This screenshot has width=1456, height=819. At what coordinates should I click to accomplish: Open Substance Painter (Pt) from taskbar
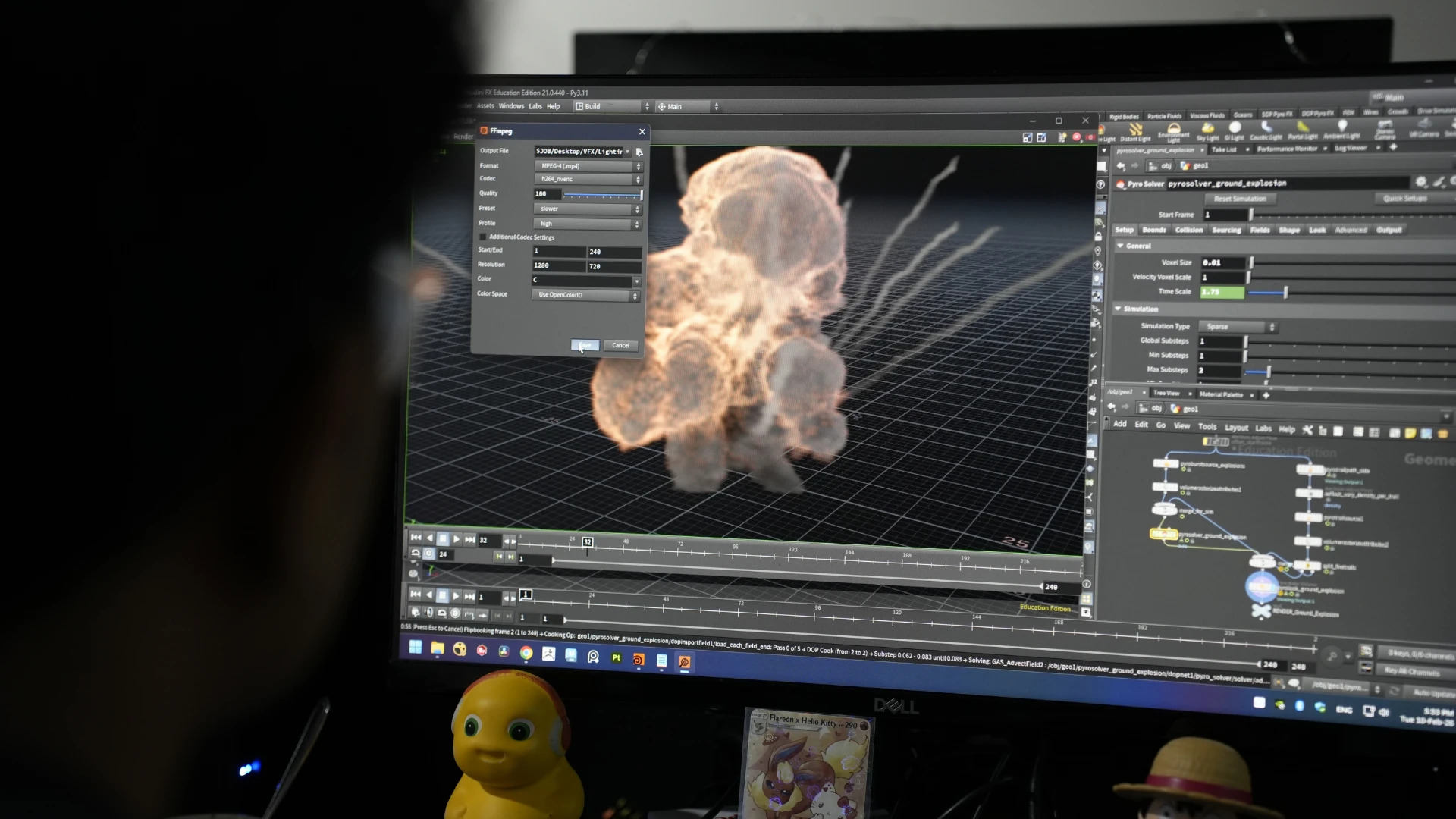[616, 658]
